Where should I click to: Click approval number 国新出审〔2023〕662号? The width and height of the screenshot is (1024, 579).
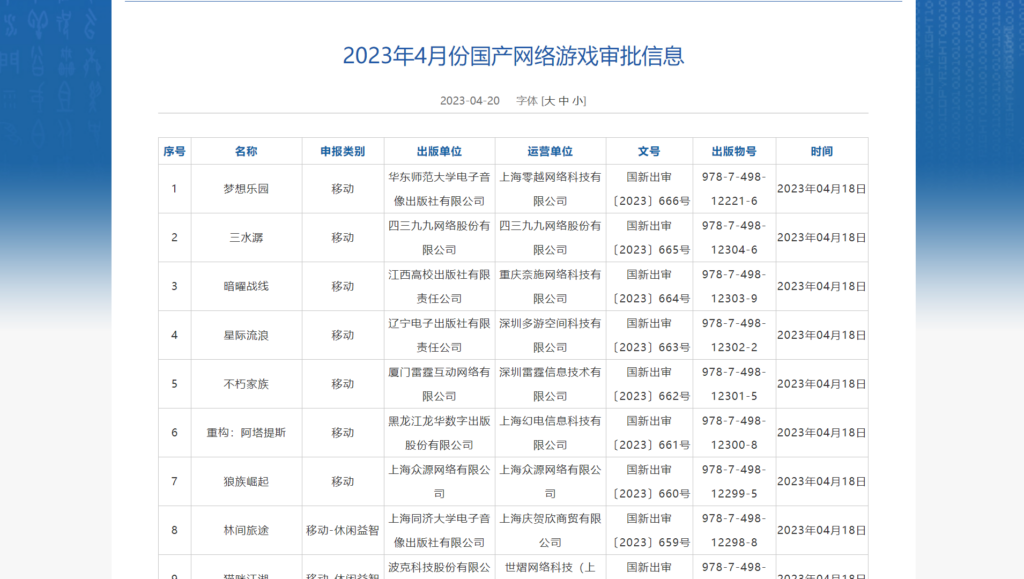pyautogui.click(x=649, y=384)
